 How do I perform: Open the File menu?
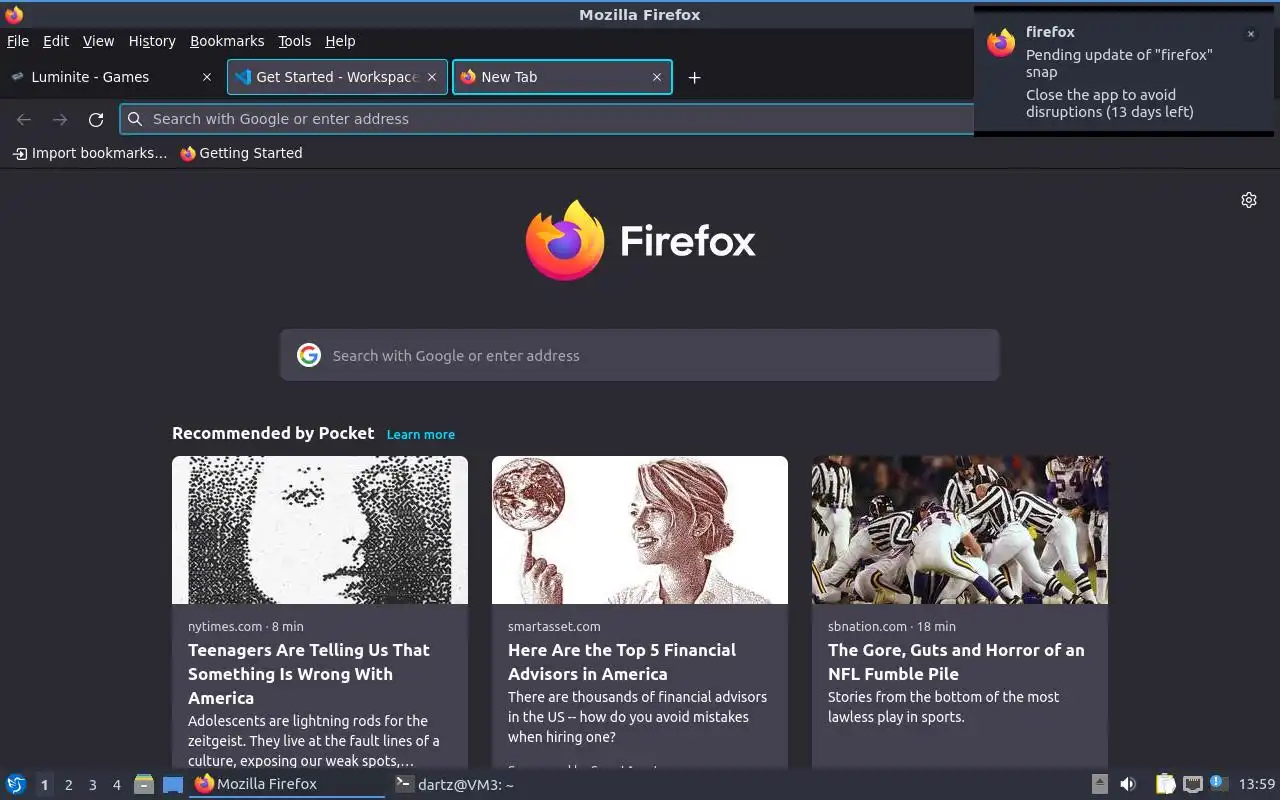[x=18, y=41]
